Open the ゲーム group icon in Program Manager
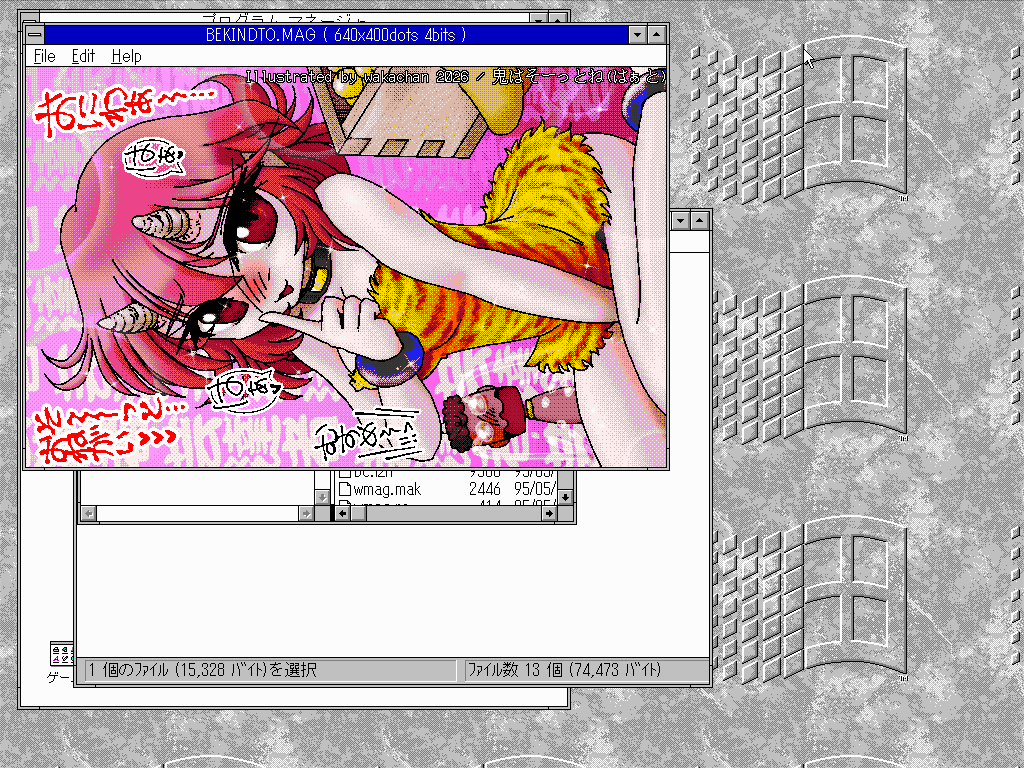Image resolution: width=1024 pixels, height=768 pixels. pyautogui.click(x=60, y=656)
